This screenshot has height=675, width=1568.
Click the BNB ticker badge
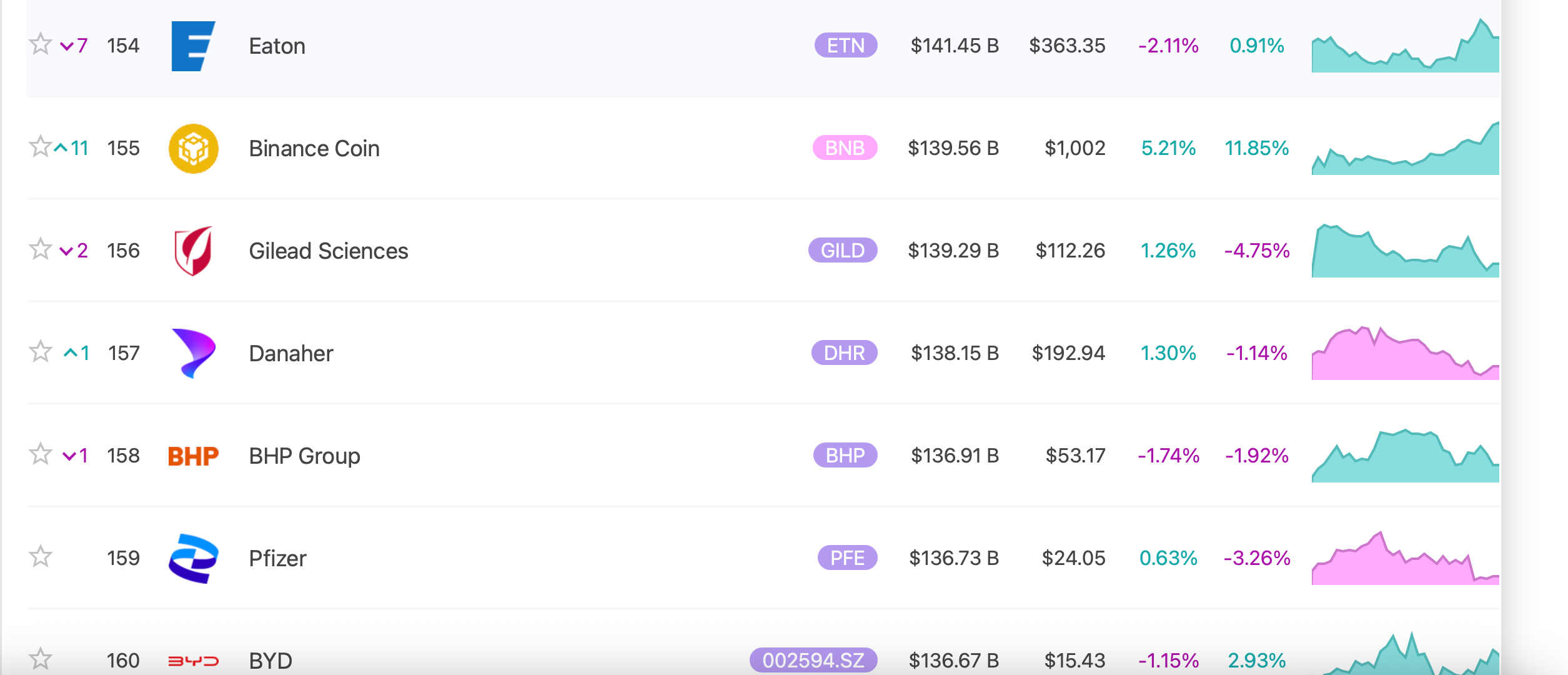point(845,148)
